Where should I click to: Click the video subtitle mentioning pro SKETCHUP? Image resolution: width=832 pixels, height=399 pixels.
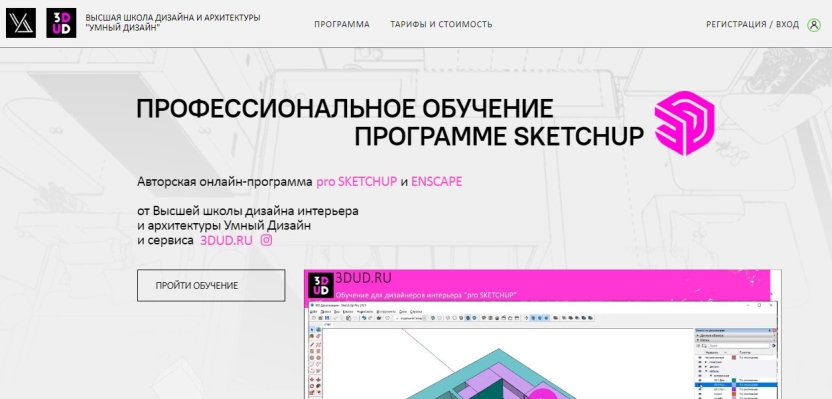click(x=427, y=295)
